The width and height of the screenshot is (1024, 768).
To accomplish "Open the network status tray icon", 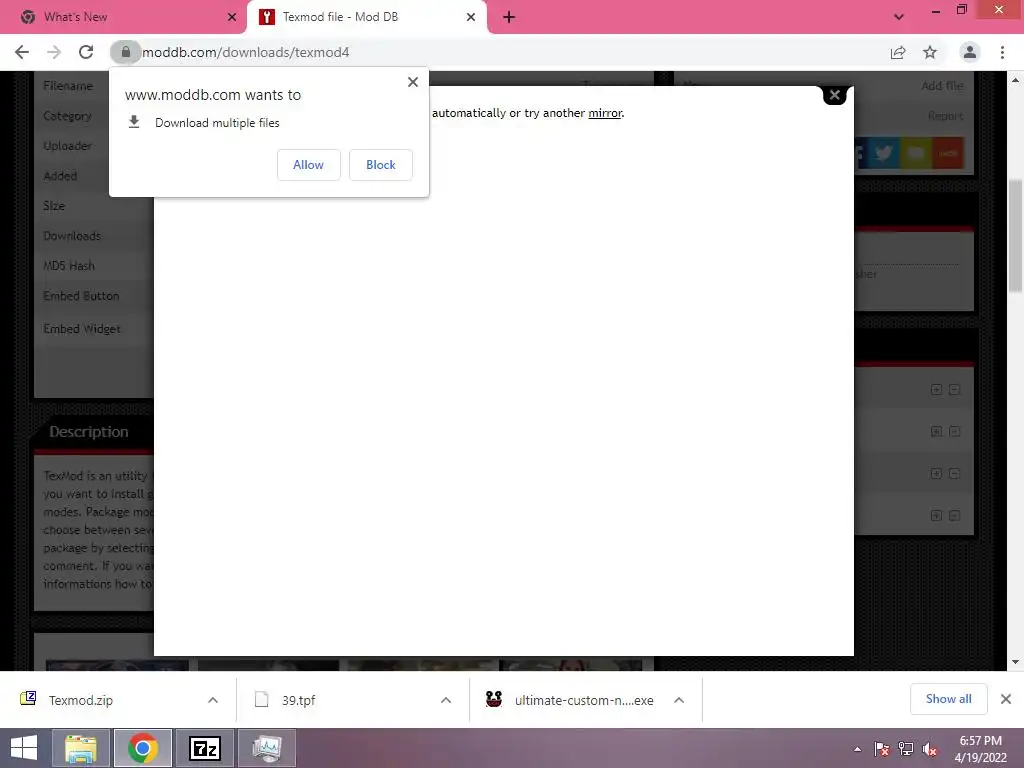I will (906, 749).
